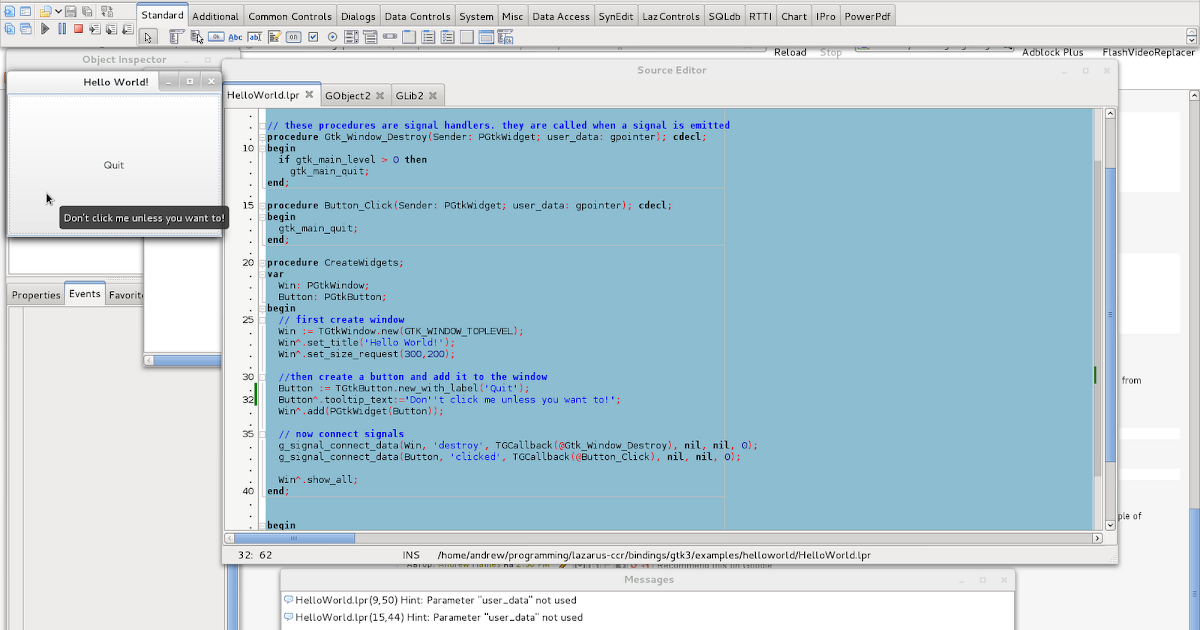This screenshot has width=1200, height=630.
Task: Expand the Open recent files dropdown arrow
Action: pos(58,11)
